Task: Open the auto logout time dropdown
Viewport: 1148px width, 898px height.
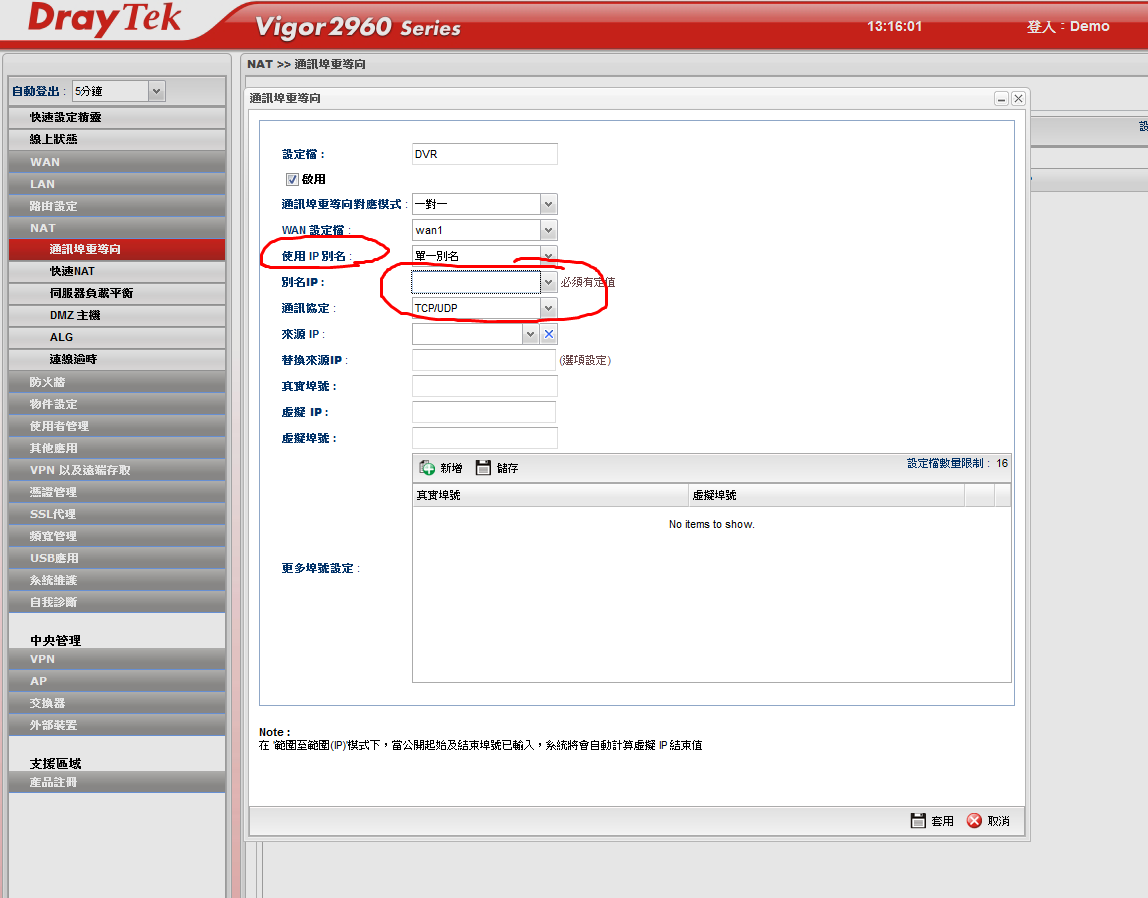Action: [x=155, y=91]
